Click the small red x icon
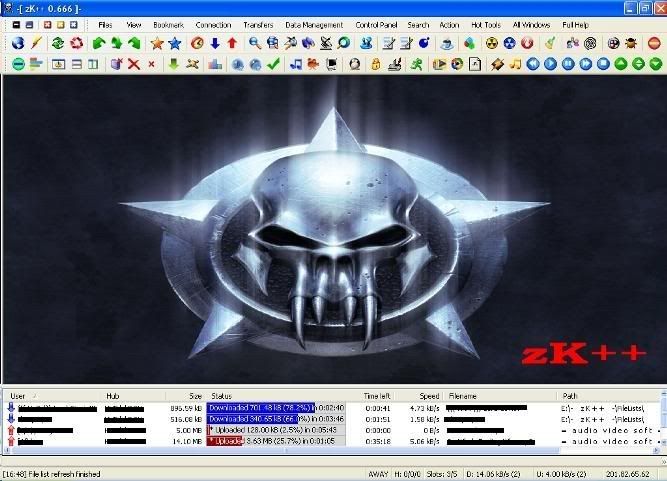The image size is (667, 481). pos(151,64)
